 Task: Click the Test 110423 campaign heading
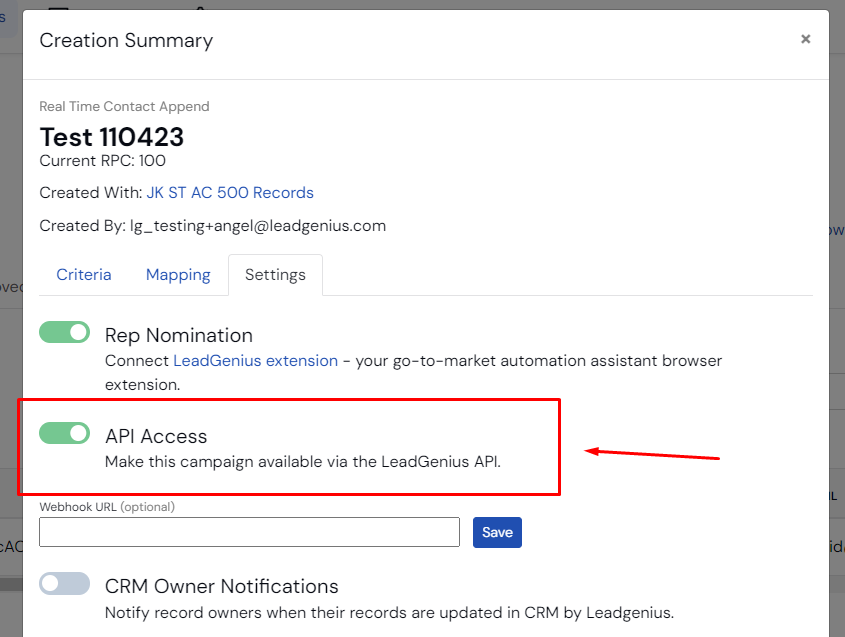111,136
